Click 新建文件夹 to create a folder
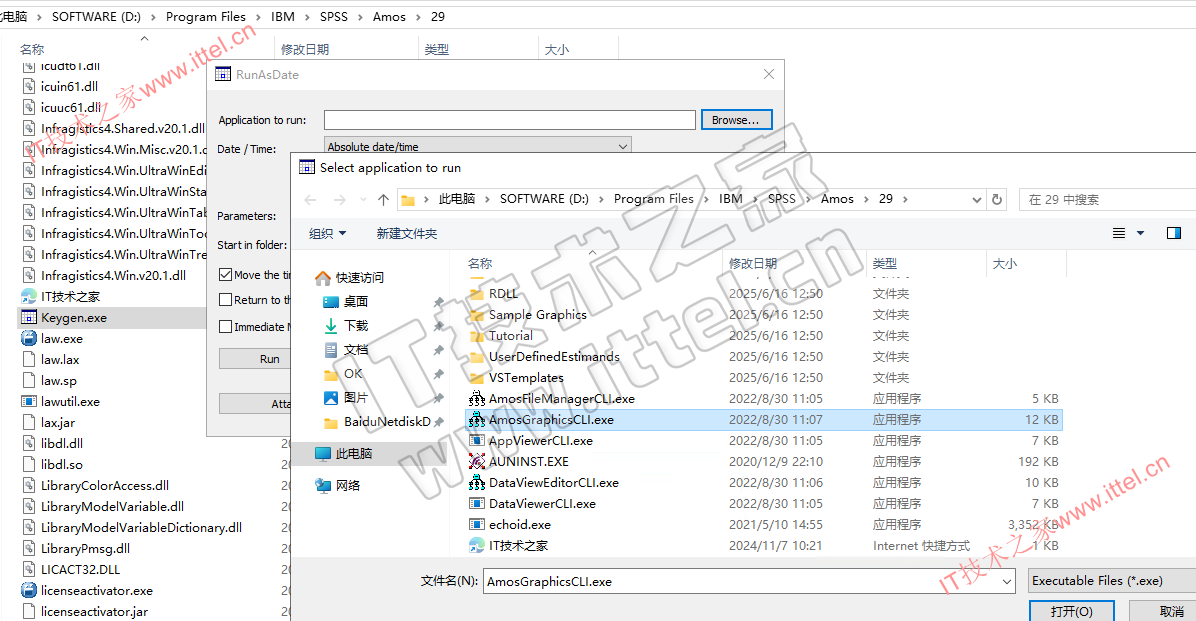1196x621 pixels. click(x=407, y=233)
